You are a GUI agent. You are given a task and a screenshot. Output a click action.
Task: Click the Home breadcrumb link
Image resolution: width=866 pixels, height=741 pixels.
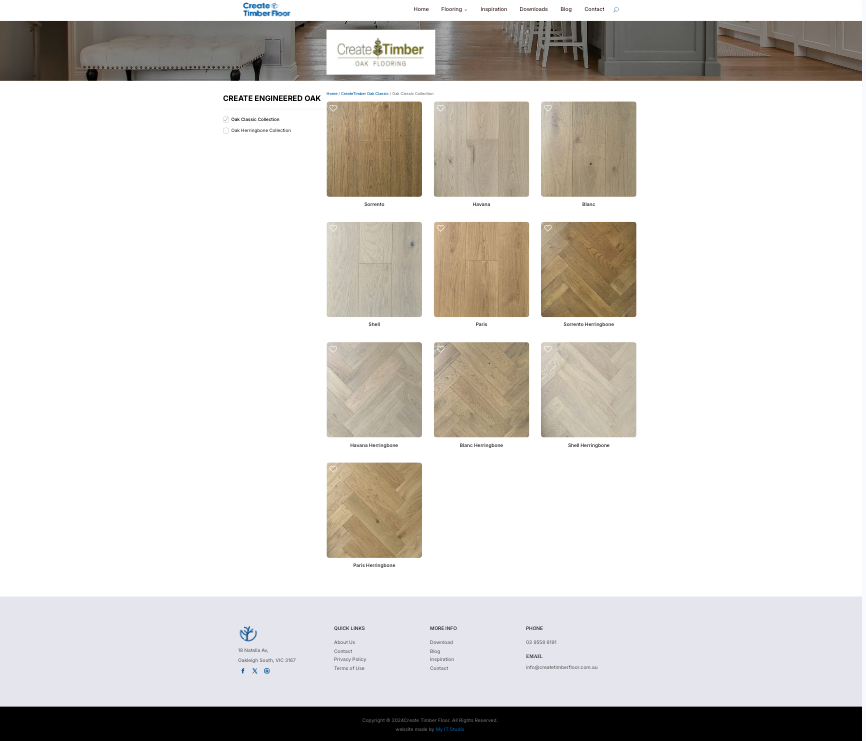332,94
